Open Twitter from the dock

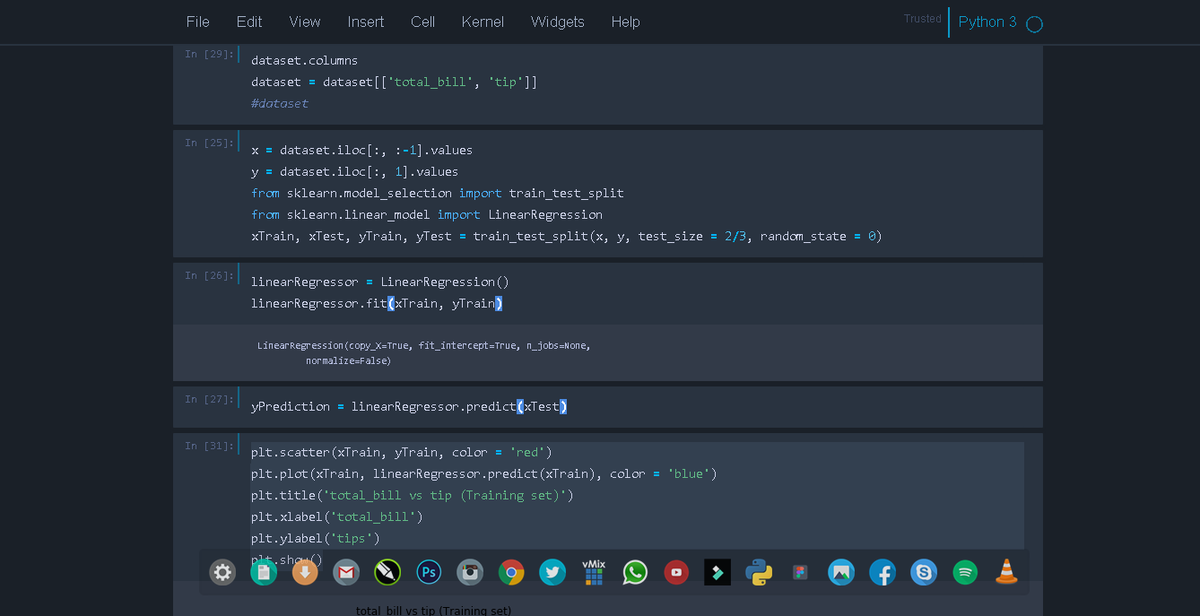[x=552, y=572]
